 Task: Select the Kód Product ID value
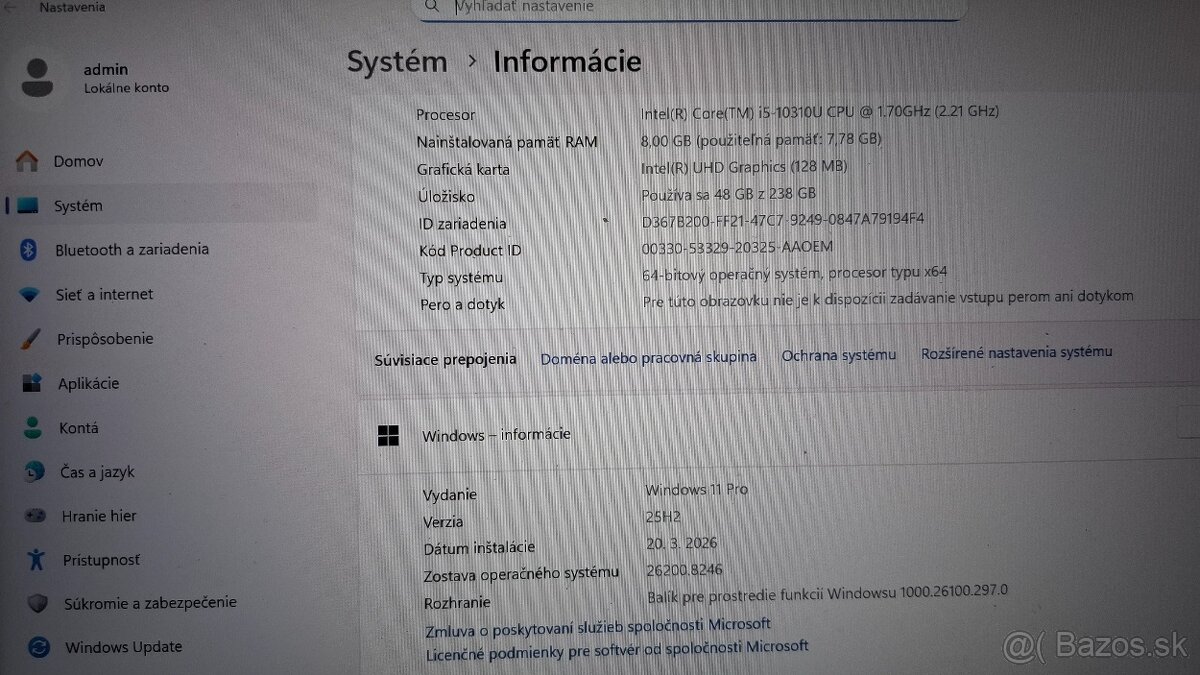click(x=736, y=247)
